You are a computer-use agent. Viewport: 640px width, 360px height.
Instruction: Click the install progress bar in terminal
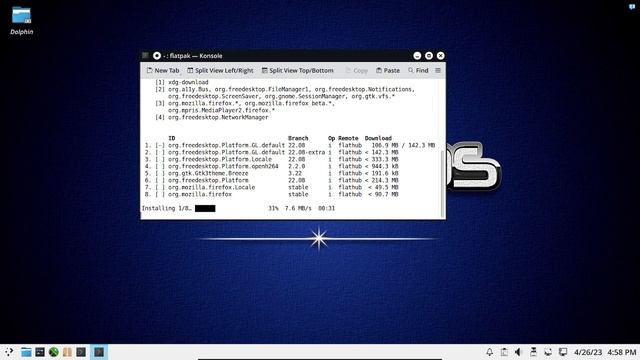click(205, 209)
